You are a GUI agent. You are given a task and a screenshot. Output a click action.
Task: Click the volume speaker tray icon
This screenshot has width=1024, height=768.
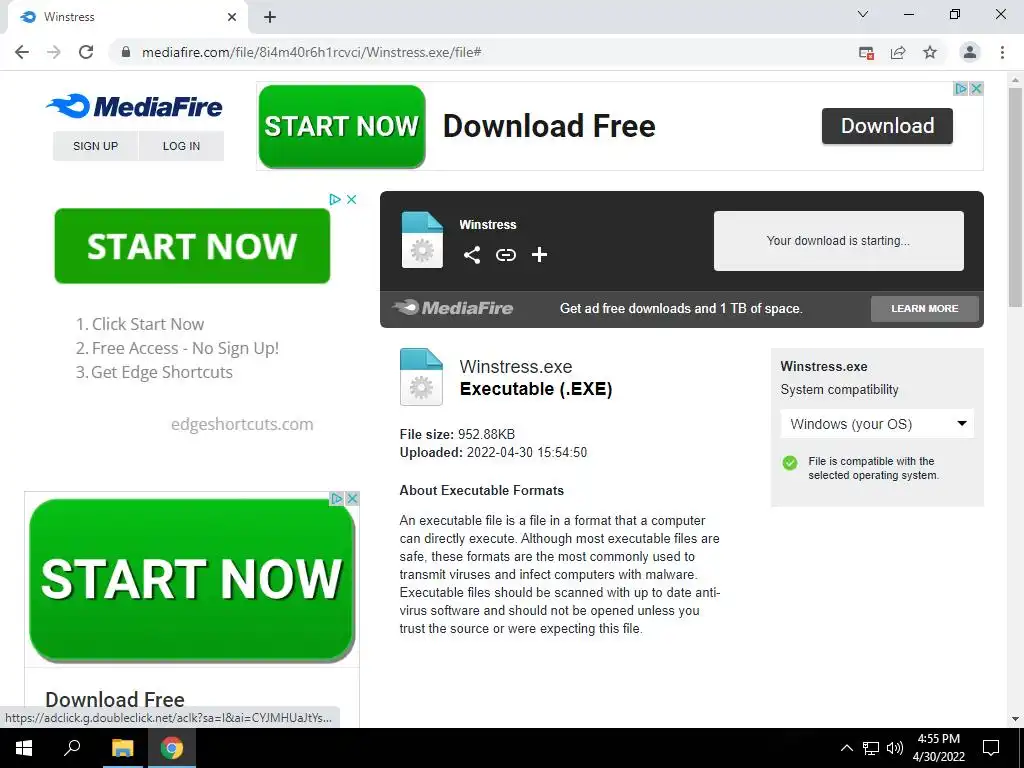[x=895, y=748]
